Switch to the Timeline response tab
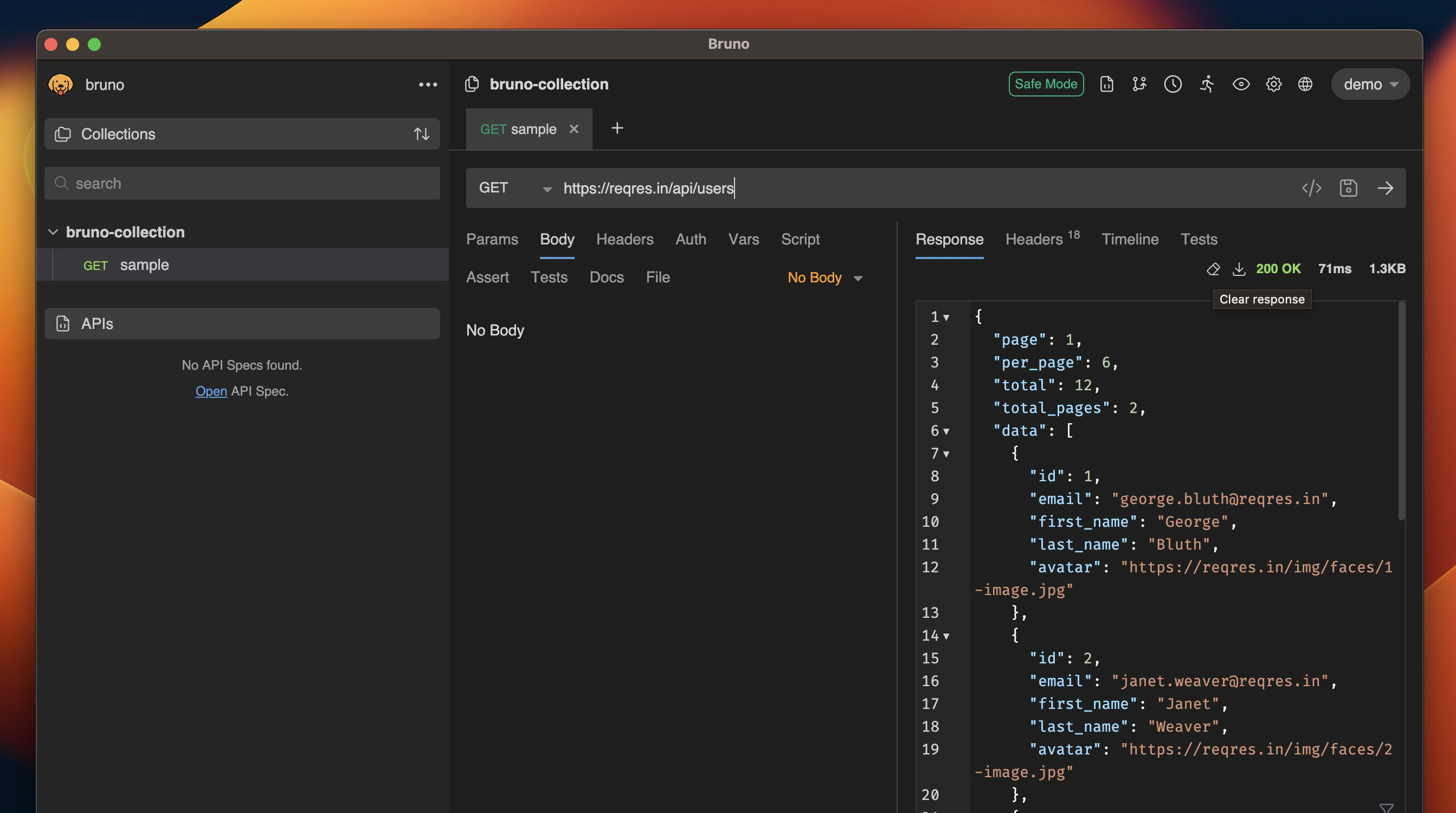The width and height of the screenshot is (1456, 813). click(x=1129, y=239)
